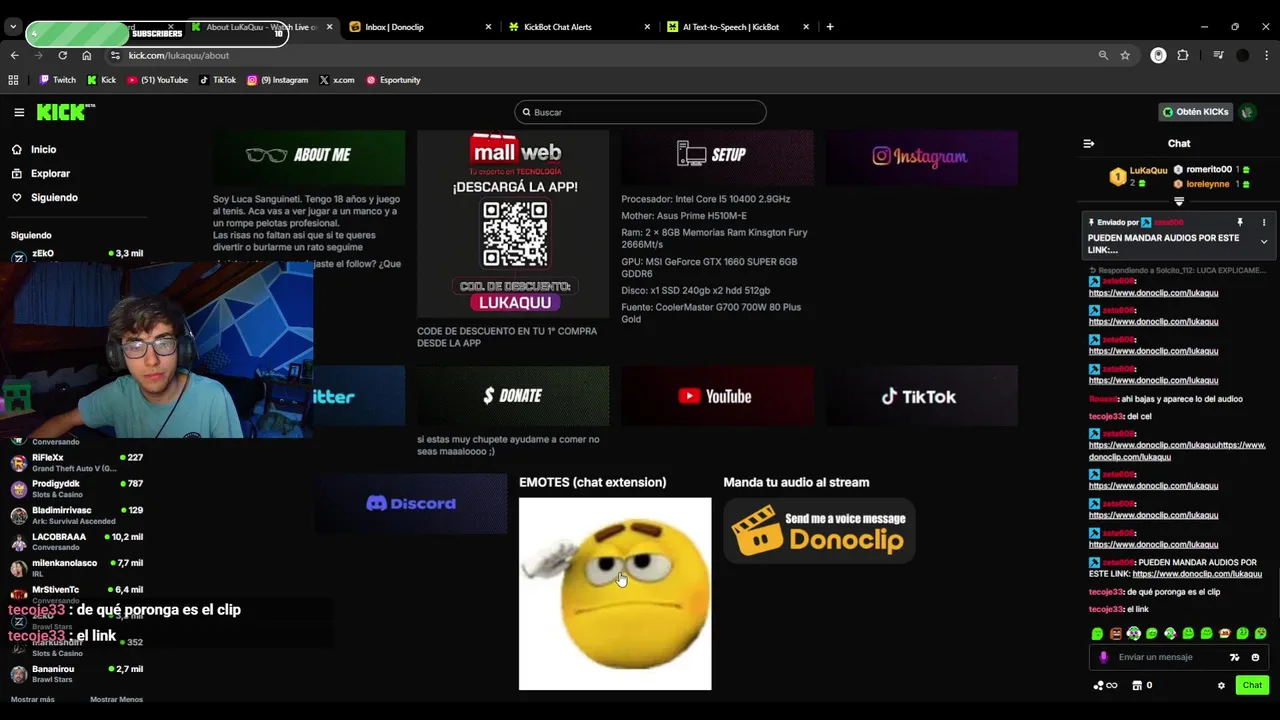Click the mall web app QR banner
The image size is (1280, 720).
(513, 224)
